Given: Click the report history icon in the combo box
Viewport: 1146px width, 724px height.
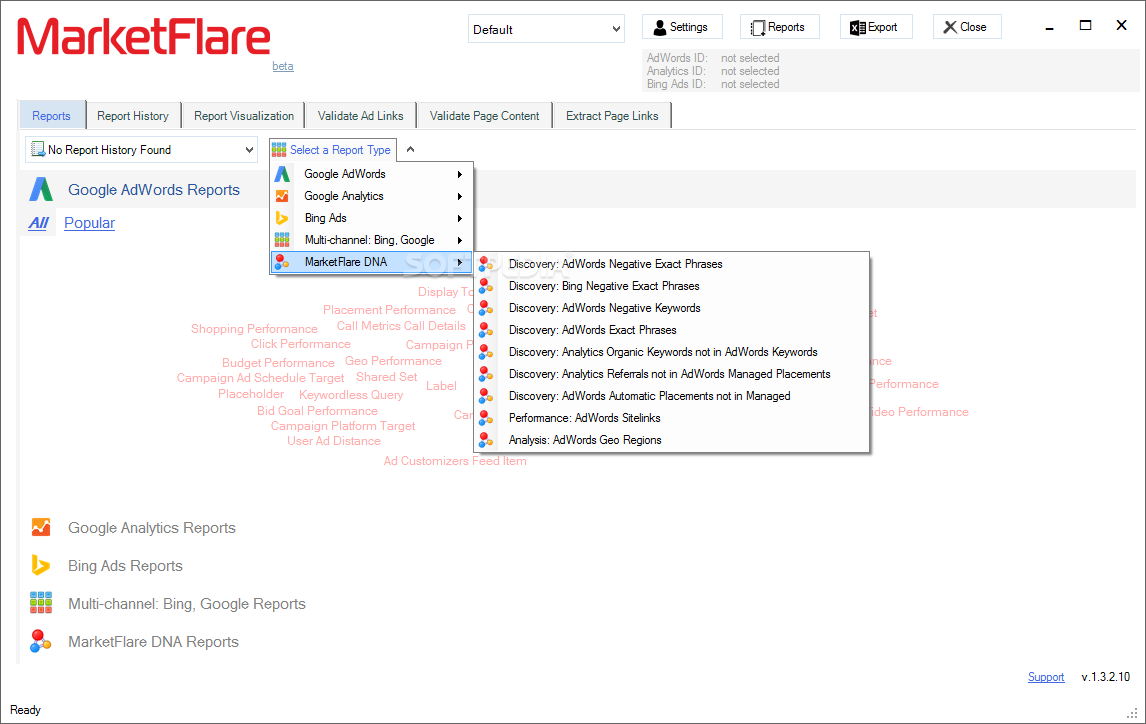Looking at the screenshot, I should point(38,150).
